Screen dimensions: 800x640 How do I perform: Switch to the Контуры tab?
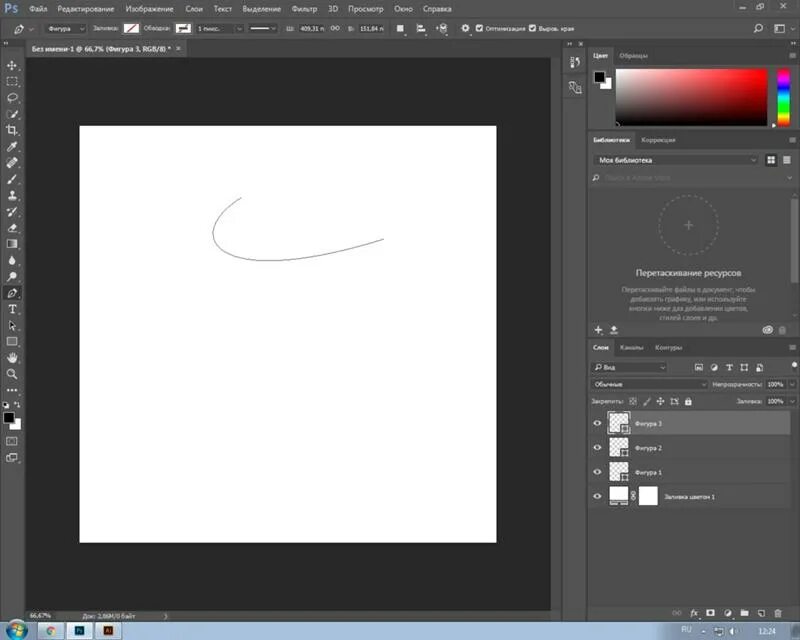coord(668,348)
